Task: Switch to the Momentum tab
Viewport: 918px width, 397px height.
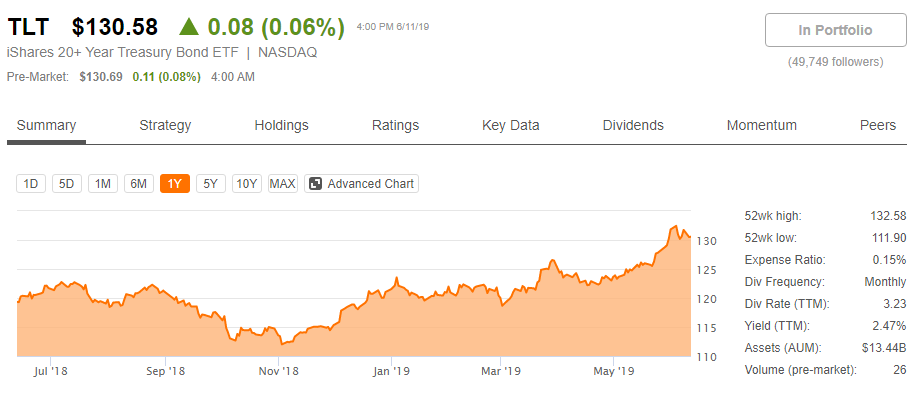Action: click(x=761, y=125)
